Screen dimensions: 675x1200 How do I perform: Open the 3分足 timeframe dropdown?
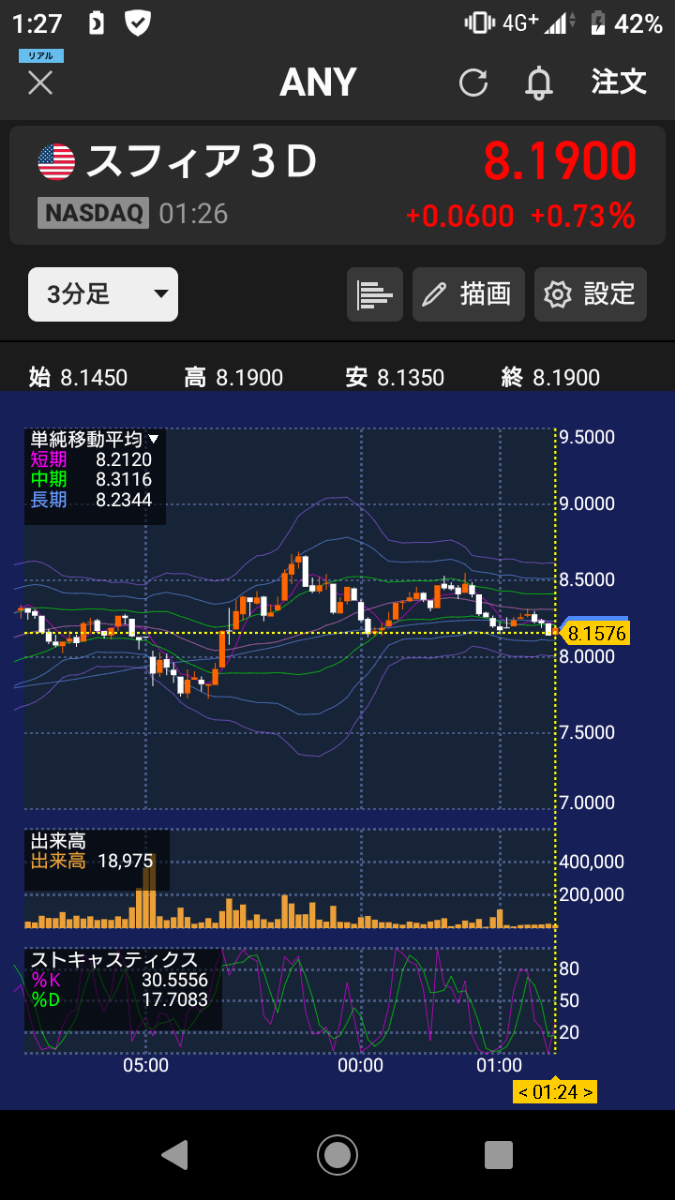point(103,294)
